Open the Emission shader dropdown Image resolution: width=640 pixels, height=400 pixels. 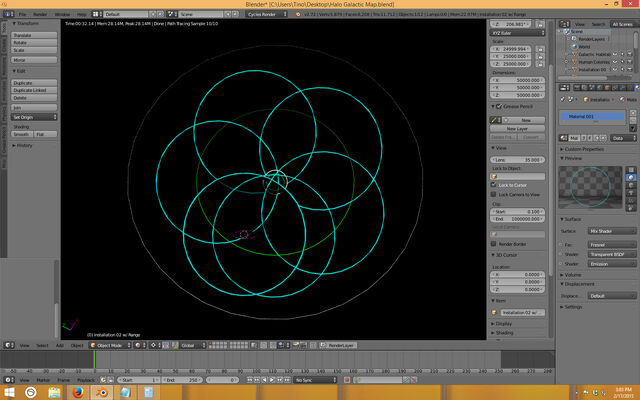pos(612,264)
